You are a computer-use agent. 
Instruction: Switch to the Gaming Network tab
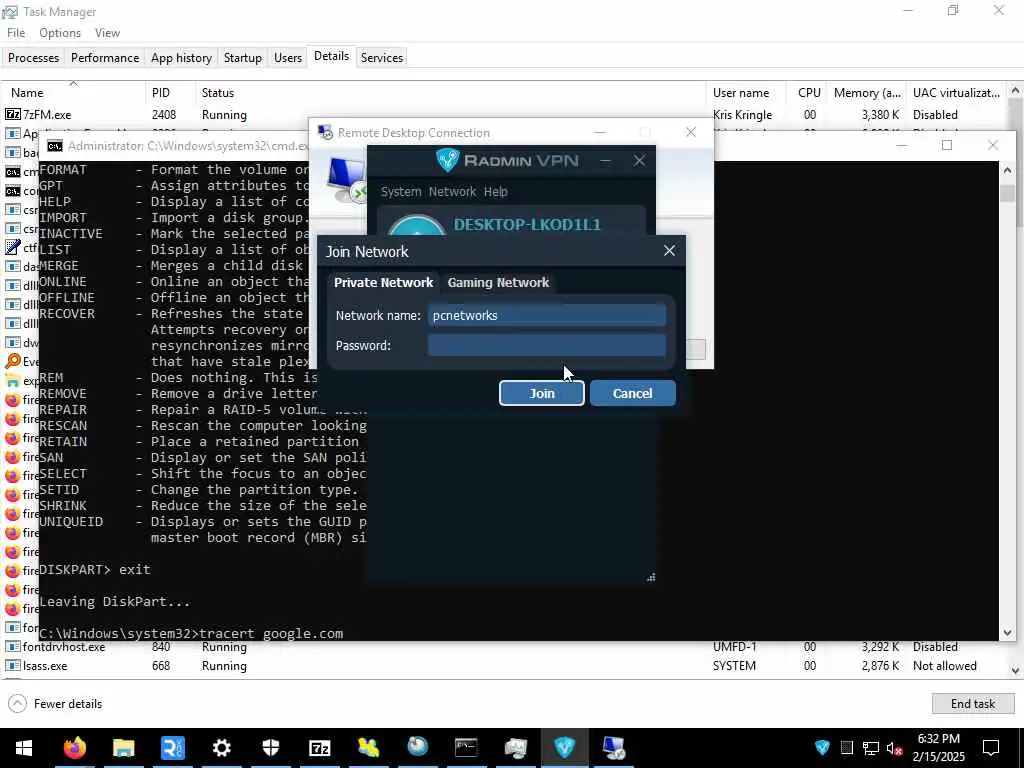tap(498, 283)
